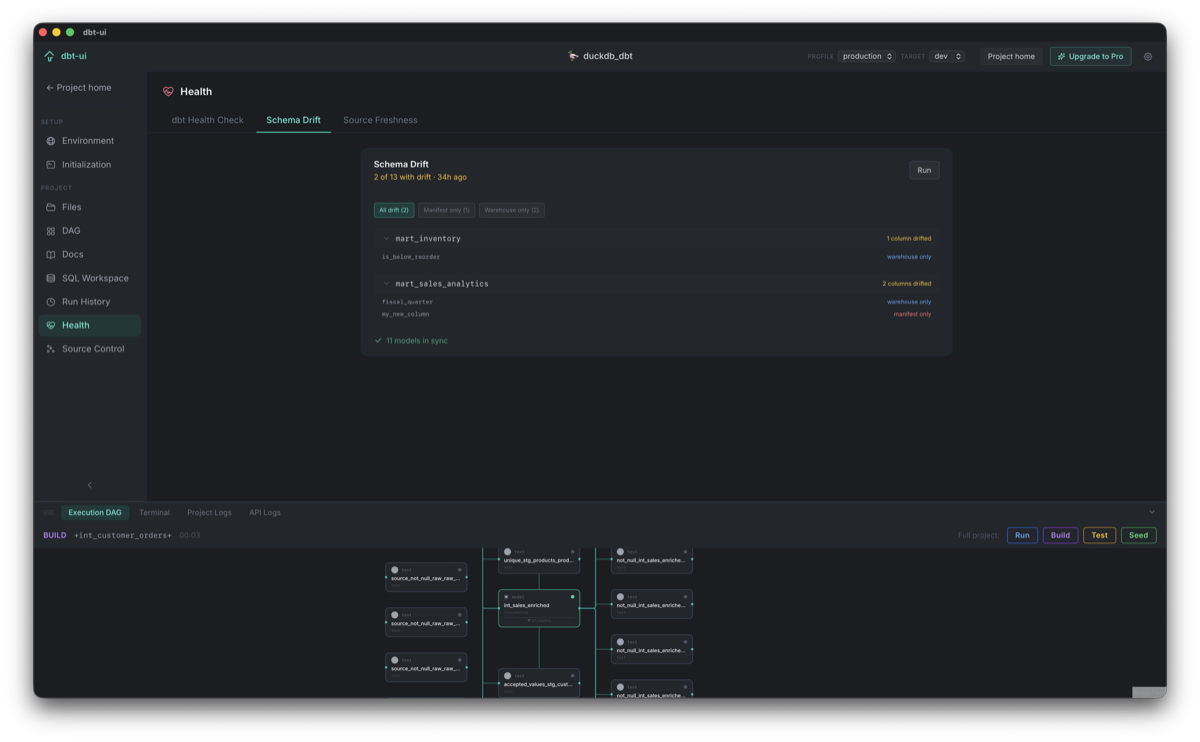Select the Warehouse only (2) filter

tap(512, 210)
